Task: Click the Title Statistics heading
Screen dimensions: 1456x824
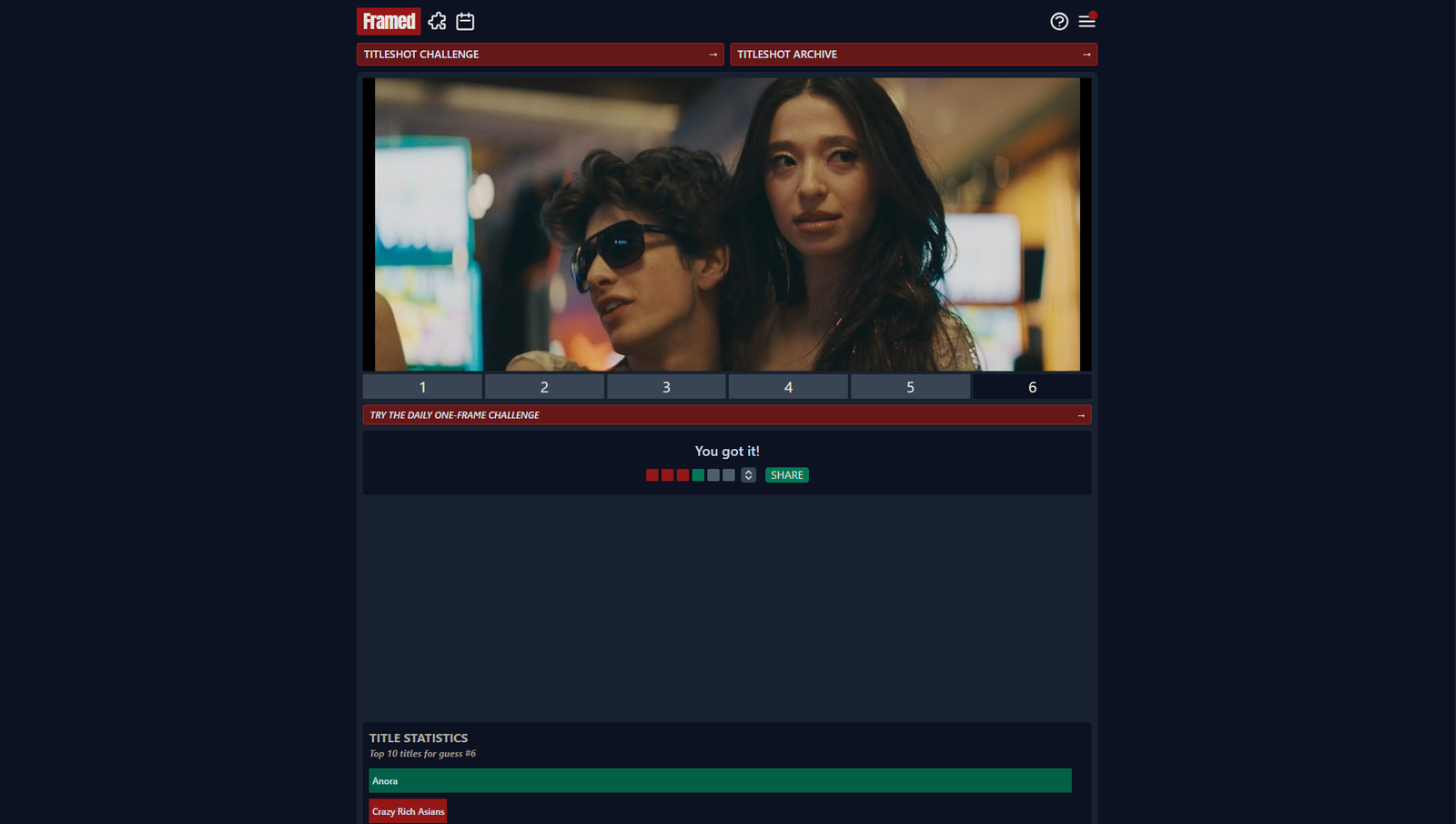Action: pos(419,738)
